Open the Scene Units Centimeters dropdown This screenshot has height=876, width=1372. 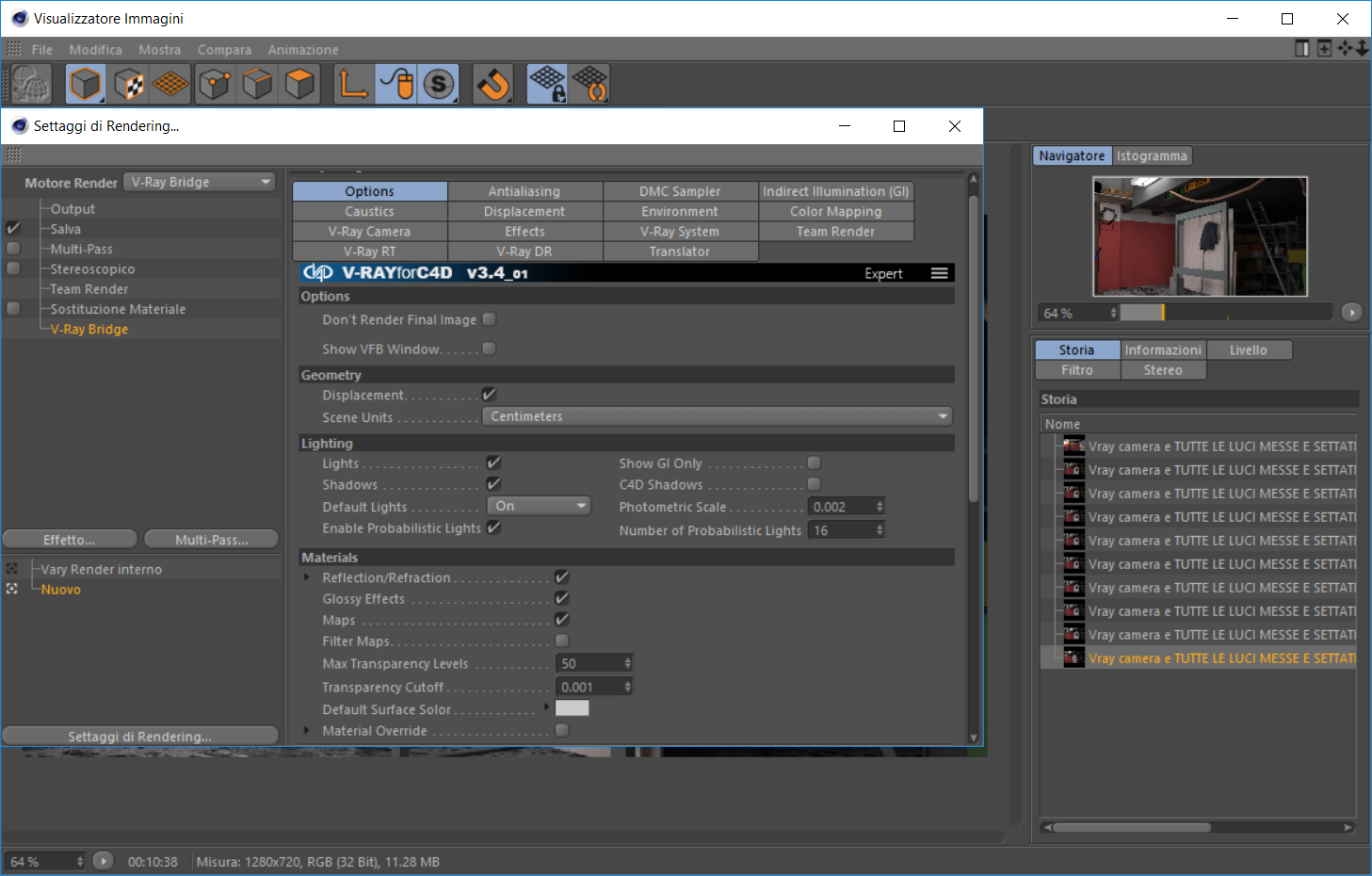point(718,416)
